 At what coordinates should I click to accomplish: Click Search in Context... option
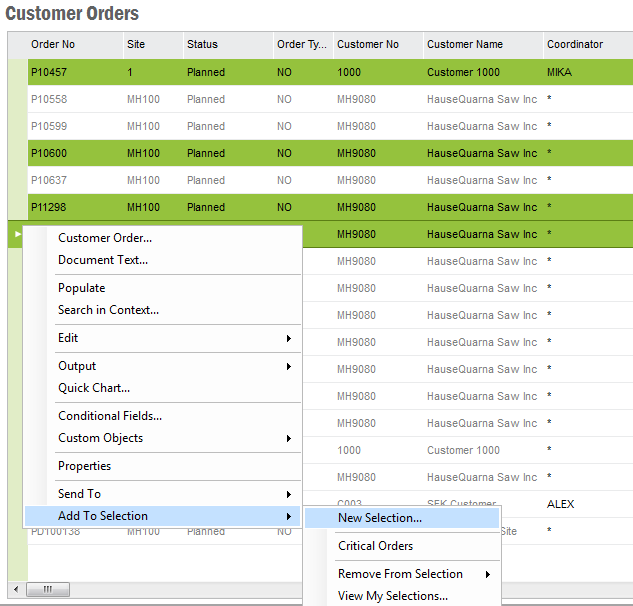[x=108, y=310]
